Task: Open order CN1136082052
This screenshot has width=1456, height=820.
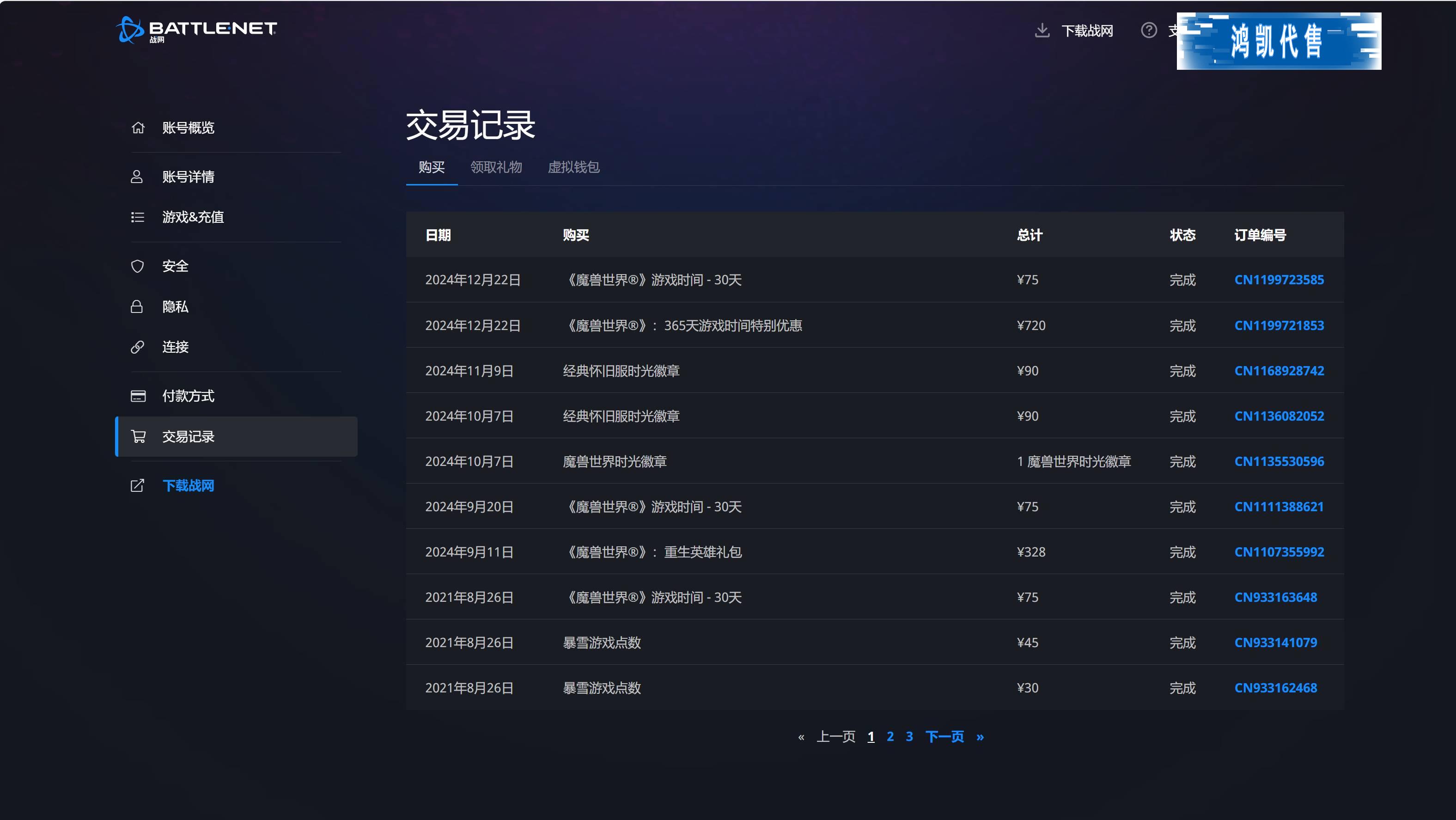Action: pyautogui.click(x=1279, y=416)
